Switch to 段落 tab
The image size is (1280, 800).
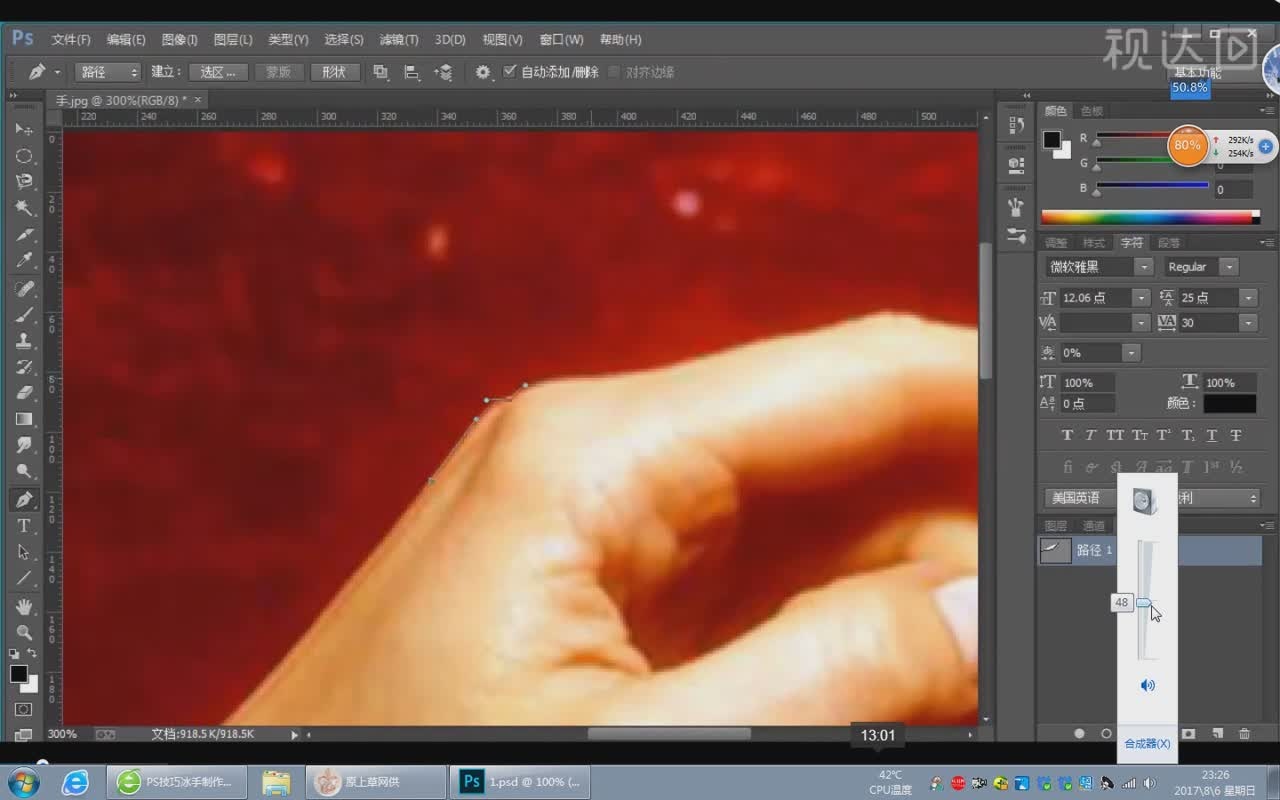pyautogui.click(x=1168, y=243)
